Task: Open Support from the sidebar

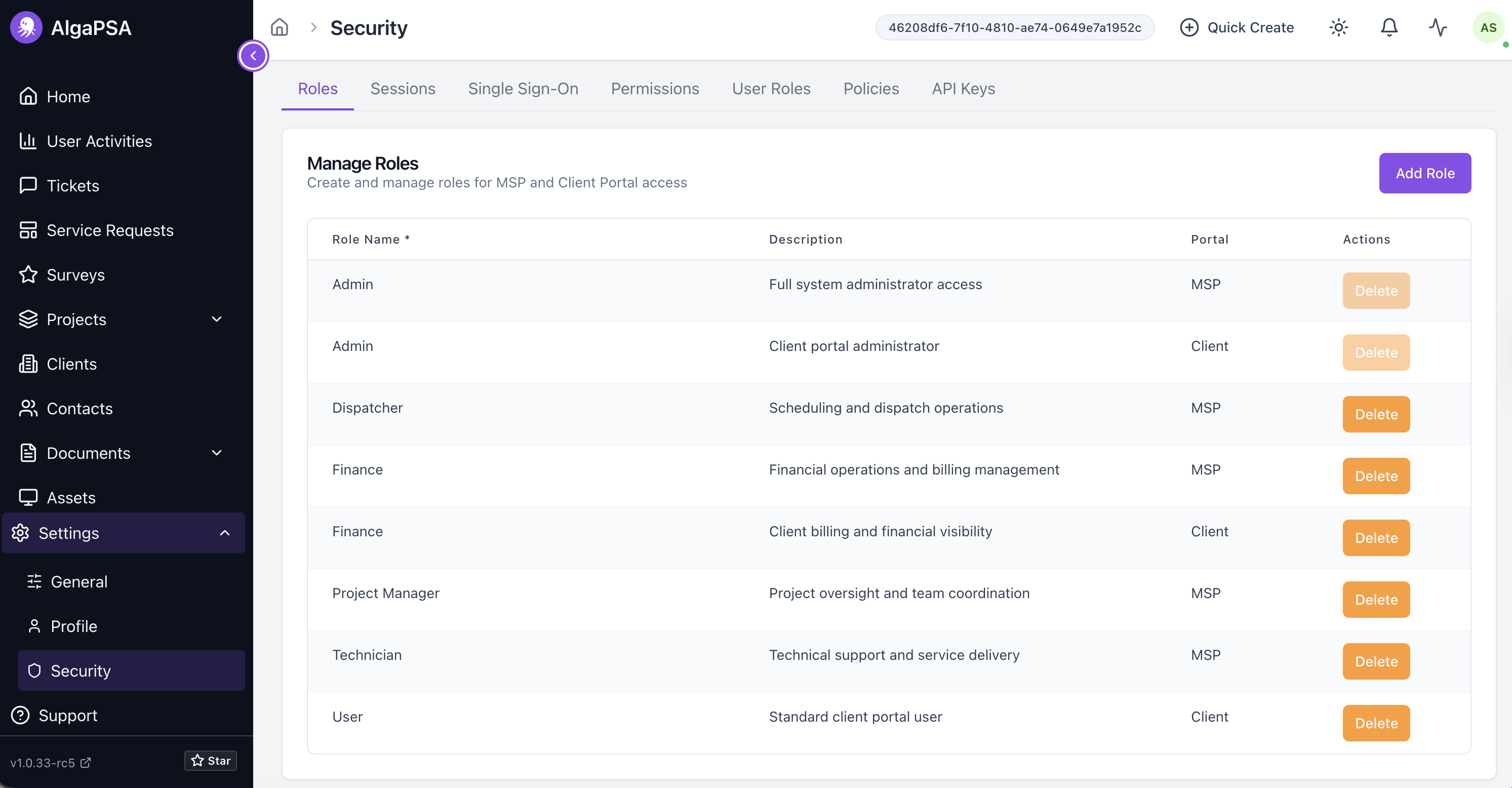Action: pyautogui.click(x=67, y=715)
